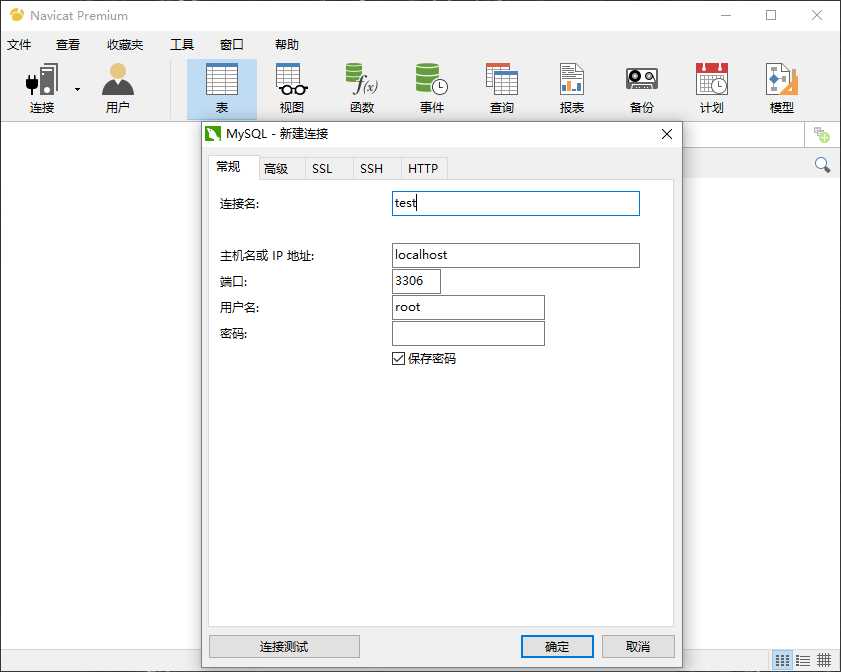Open the 帮助 menu
This screenshot has height=672, width=841.
pos(287,45)
